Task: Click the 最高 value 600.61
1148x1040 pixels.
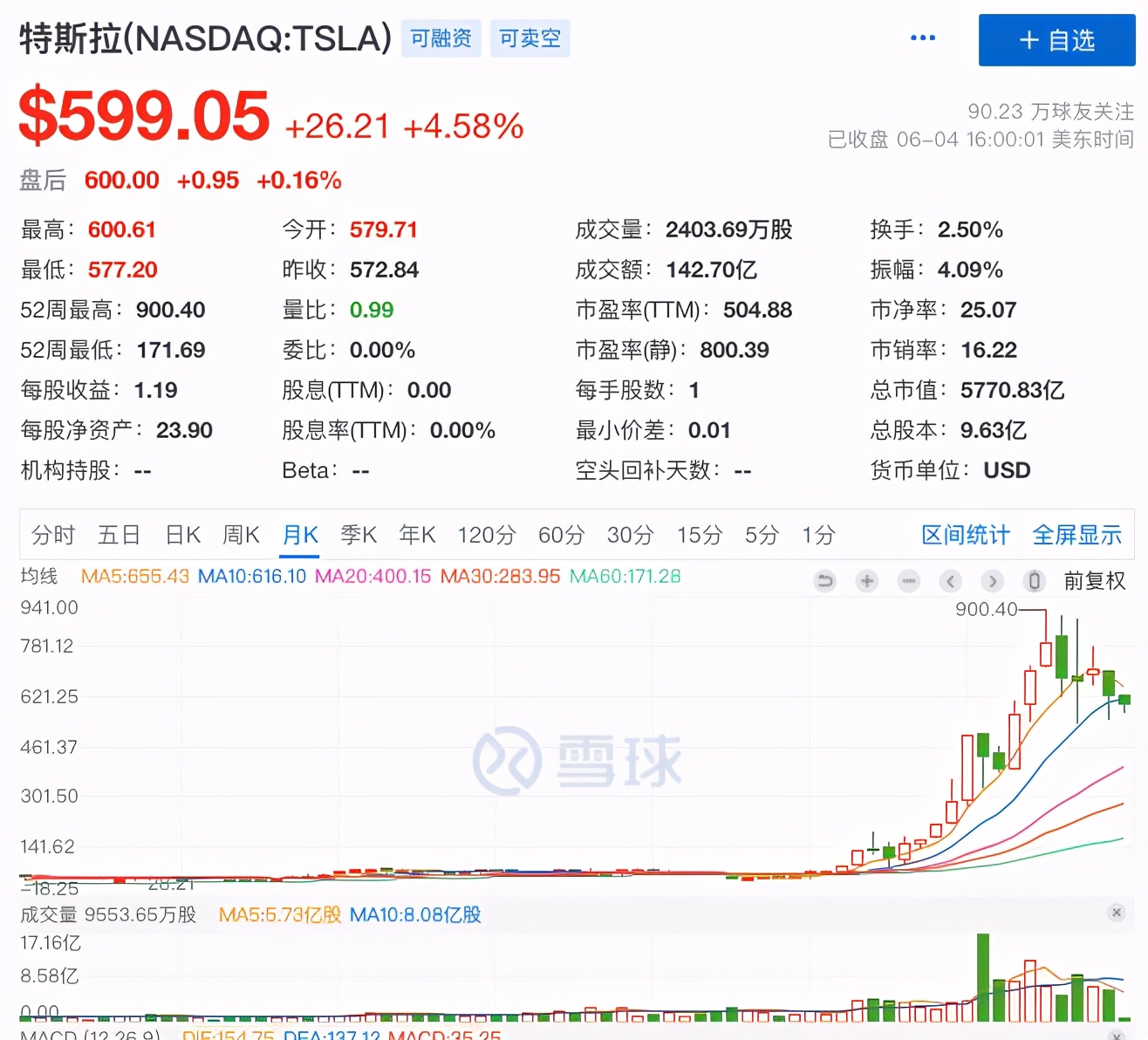Action: coord(121,229)
